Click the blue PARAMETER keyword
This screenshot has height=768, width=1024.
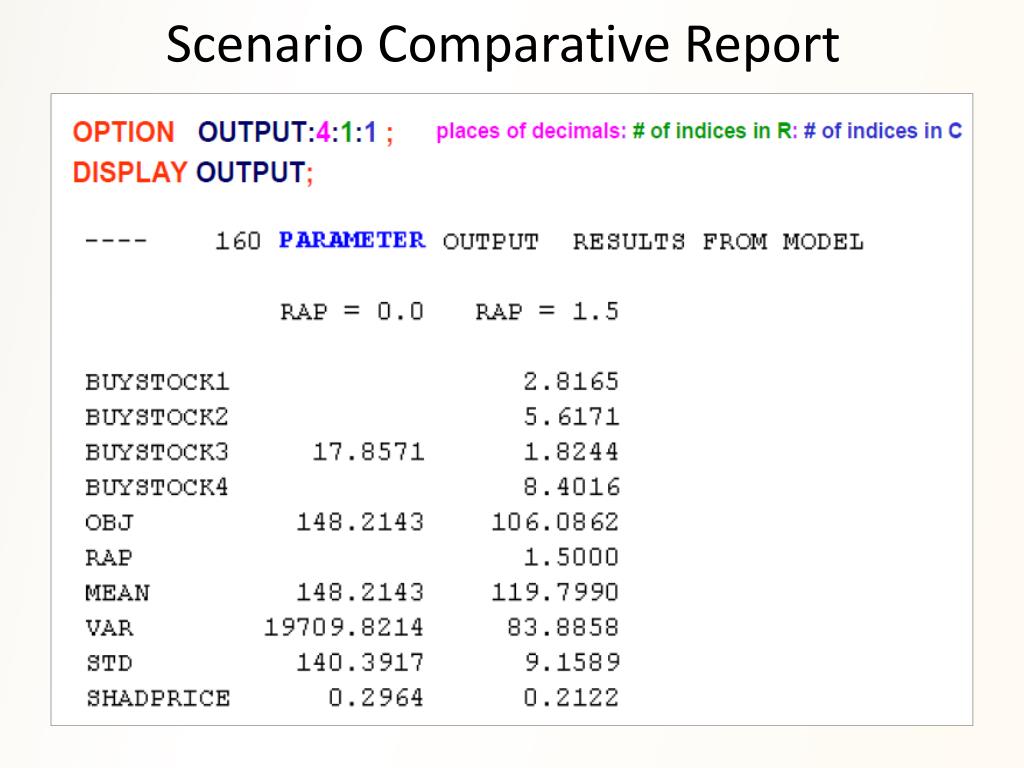click(x=352, y=240)
